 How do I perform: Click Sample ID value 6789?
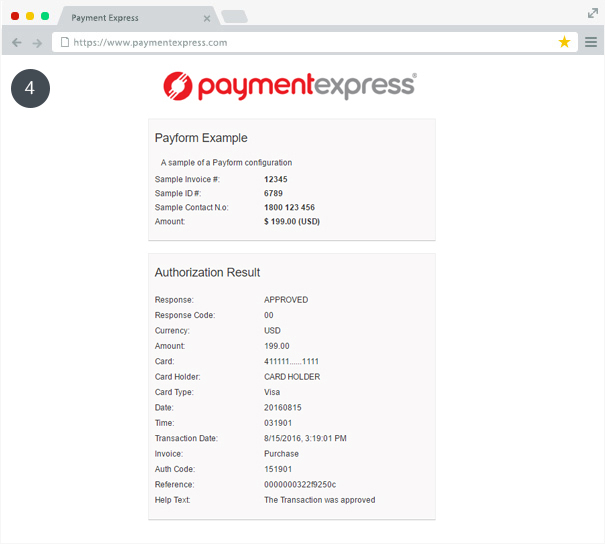pos(273,193)
